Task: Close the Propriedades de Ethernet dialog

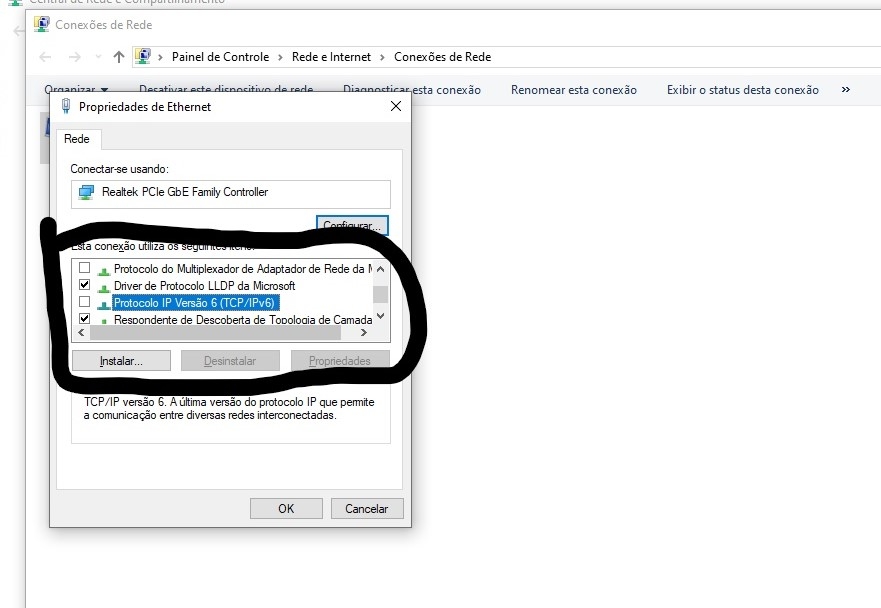Action: [x=396, y=106]
